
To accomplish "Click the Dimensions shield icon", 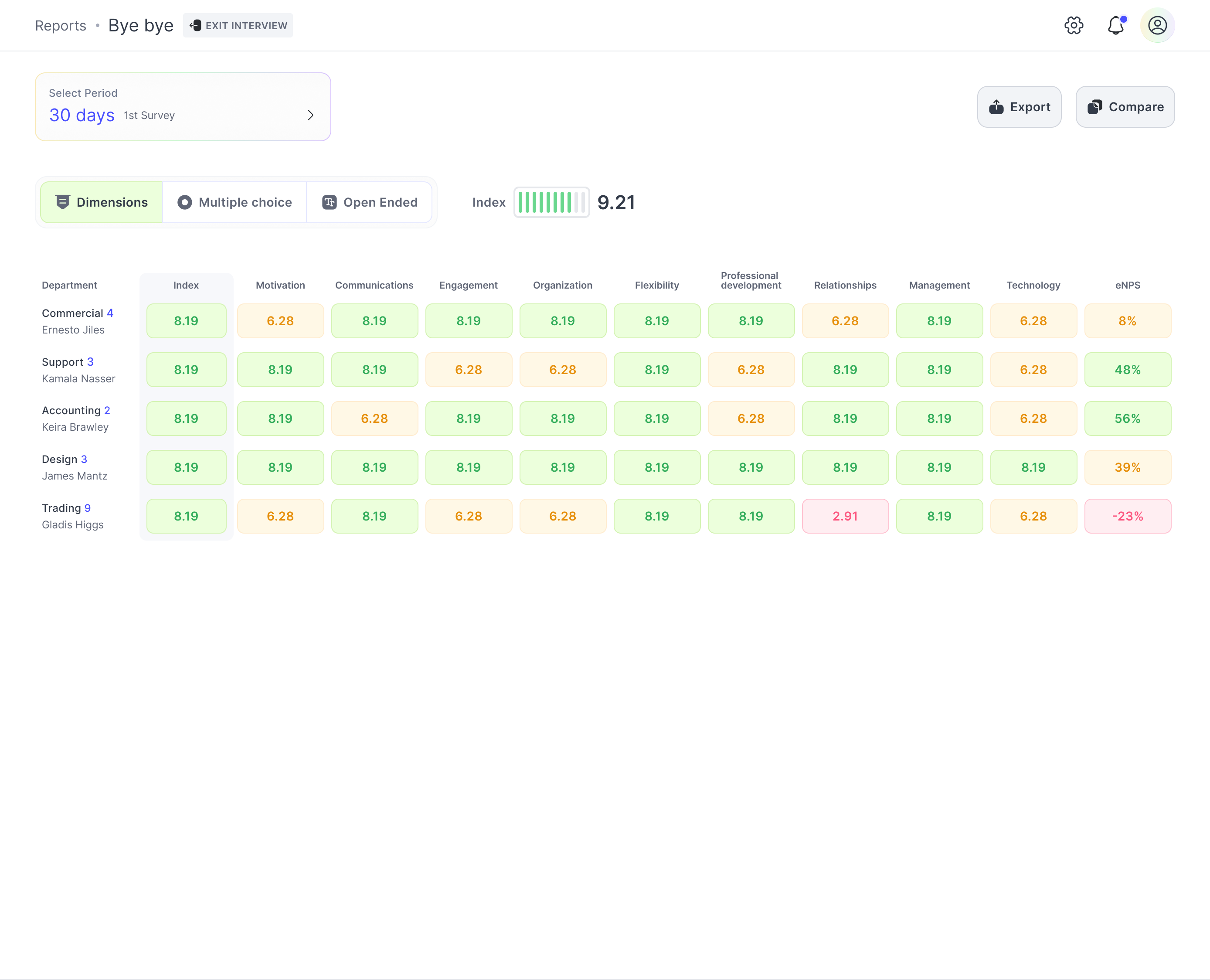I will click(63, 202).
